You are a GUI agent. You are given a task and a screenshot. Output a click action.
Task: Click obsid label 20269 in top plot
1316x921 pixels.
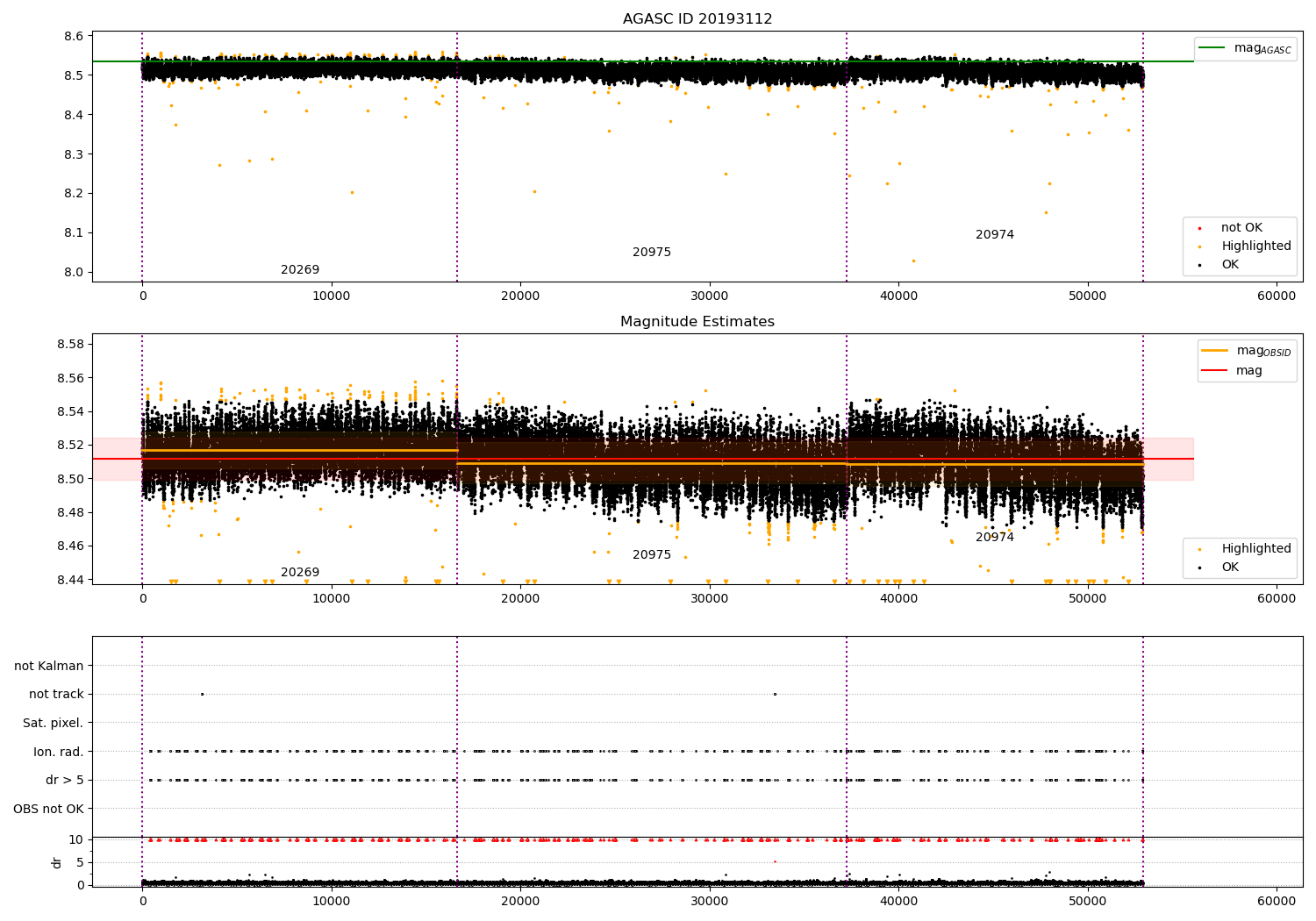[x=300, y=270]
